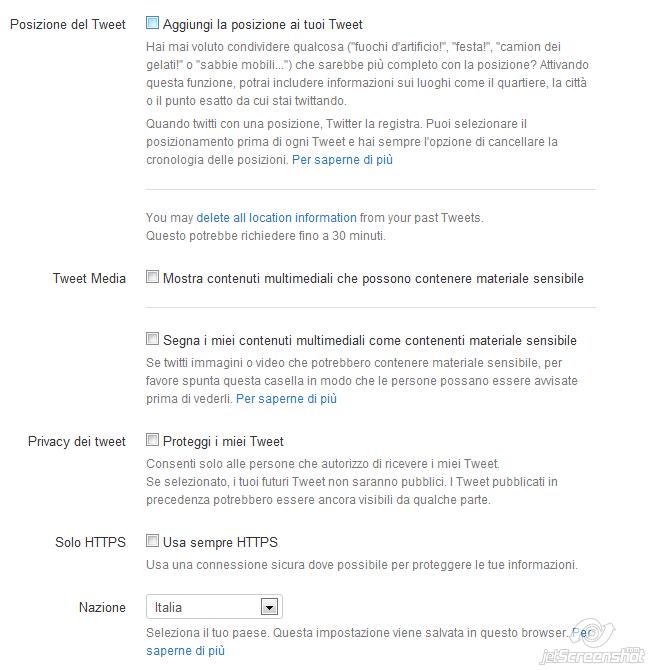The height and width of the screenshot is (670, 650).
Task: Click the 'Posizione del Tweet' section label
Action: (x=68, y=24)
